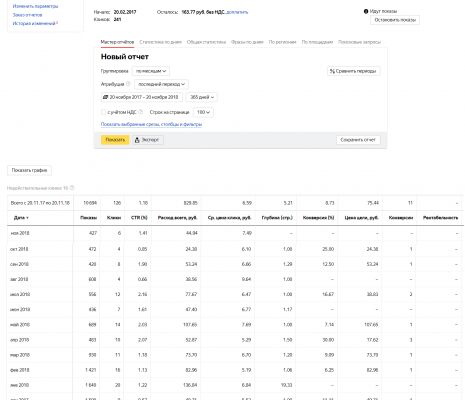Enable the с учётом НДС checkbox

pyautogui.click(x=103, y=112)
